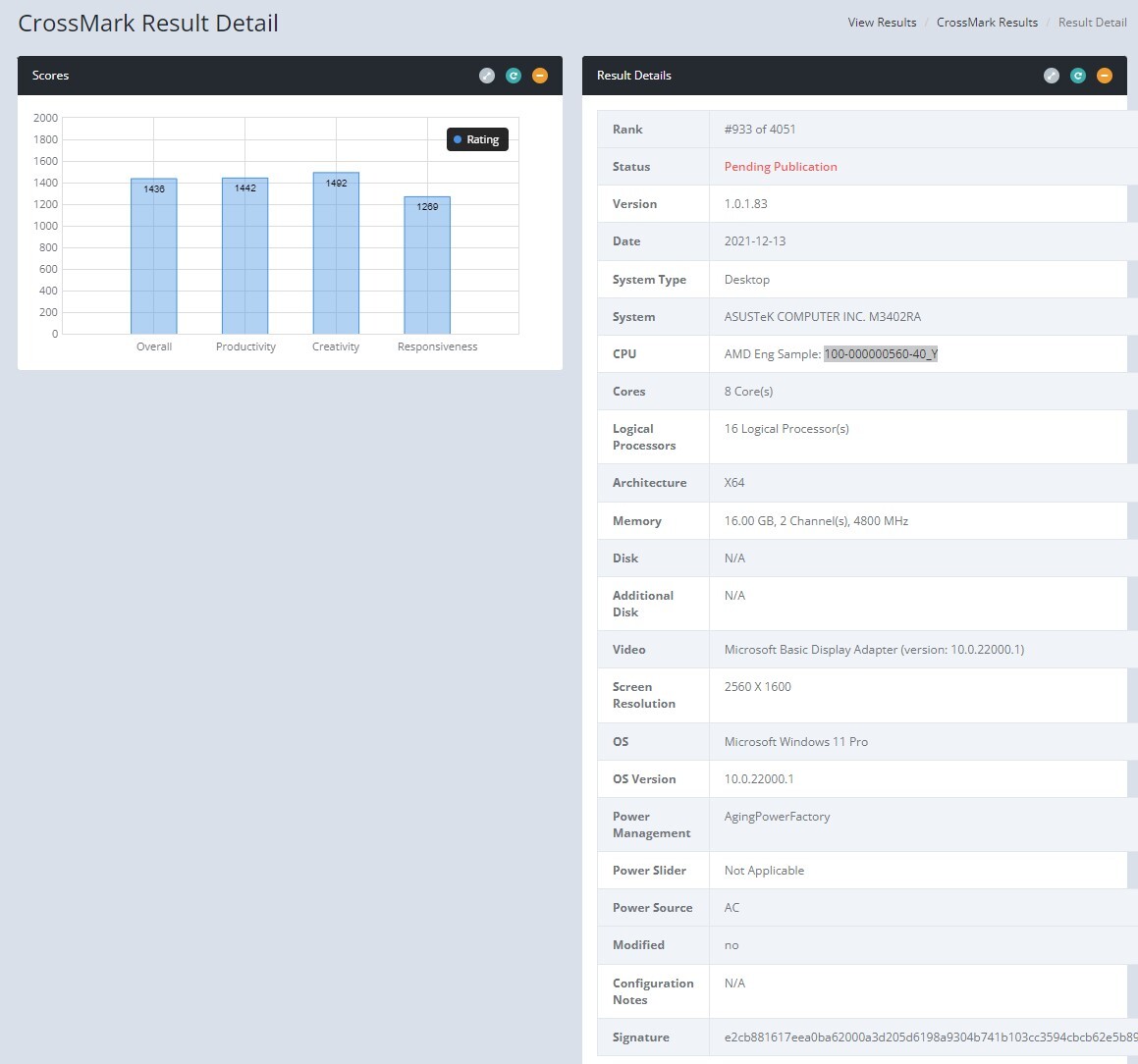The width and height of the screenshot is (1138, 1064).
Task: Click the Responsiveness axis label under the chart
Action: pos(438,346)
